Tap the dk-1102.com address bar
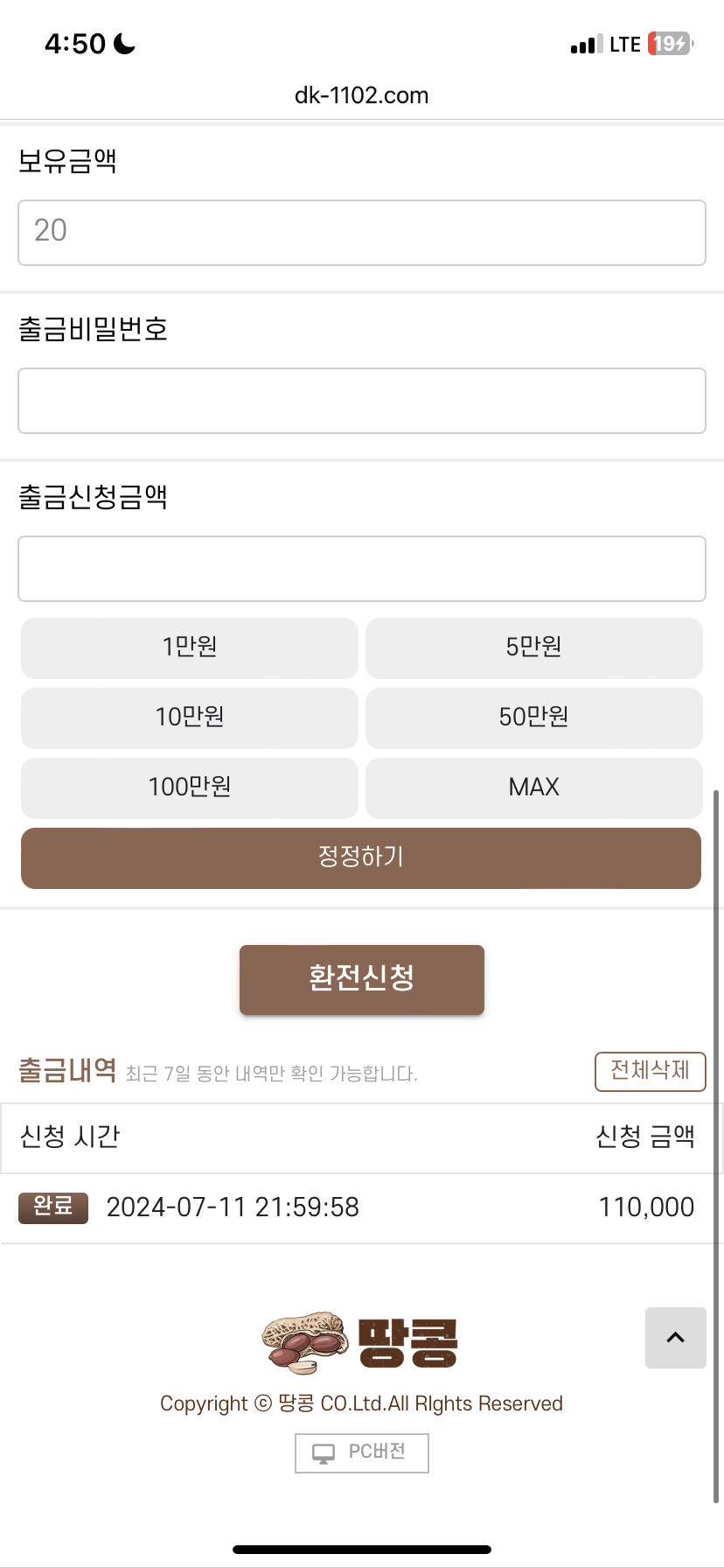 point(362,95)
